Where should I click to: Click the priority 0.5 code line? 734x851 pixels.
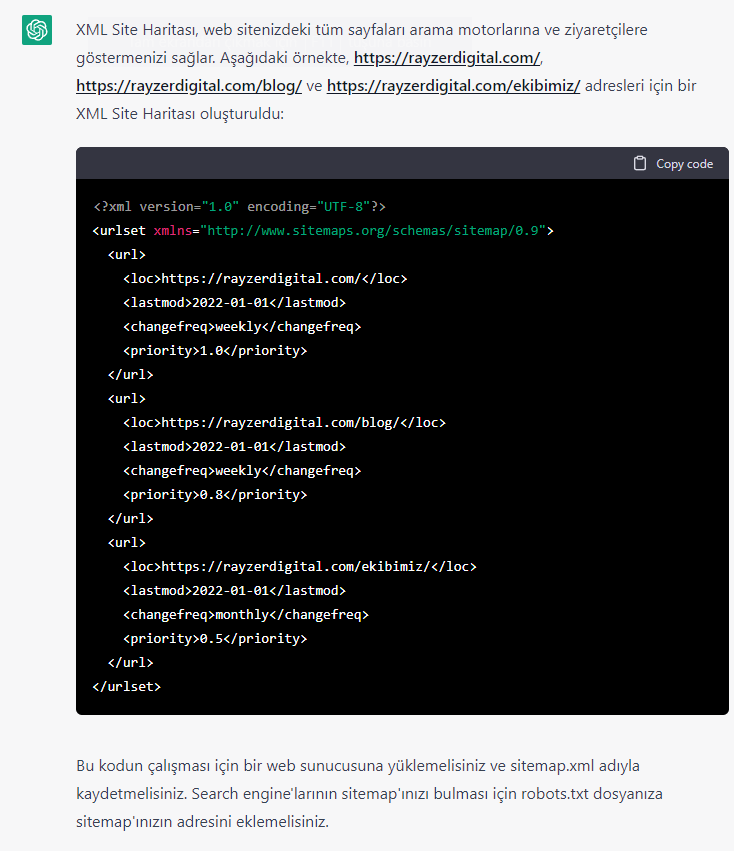(x=215, y=639)
